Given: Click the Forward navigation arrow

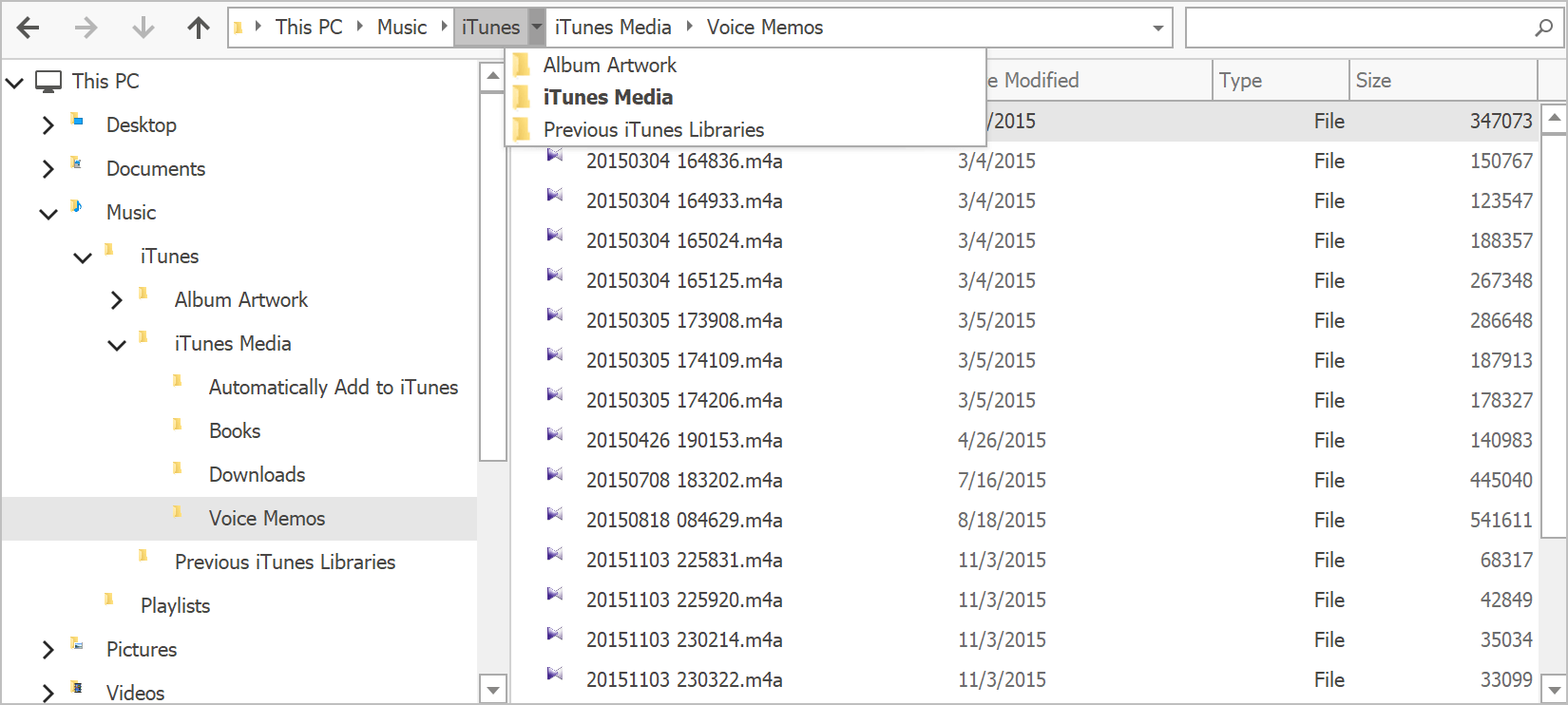Looking at the screenshot, I should [86, 28].
